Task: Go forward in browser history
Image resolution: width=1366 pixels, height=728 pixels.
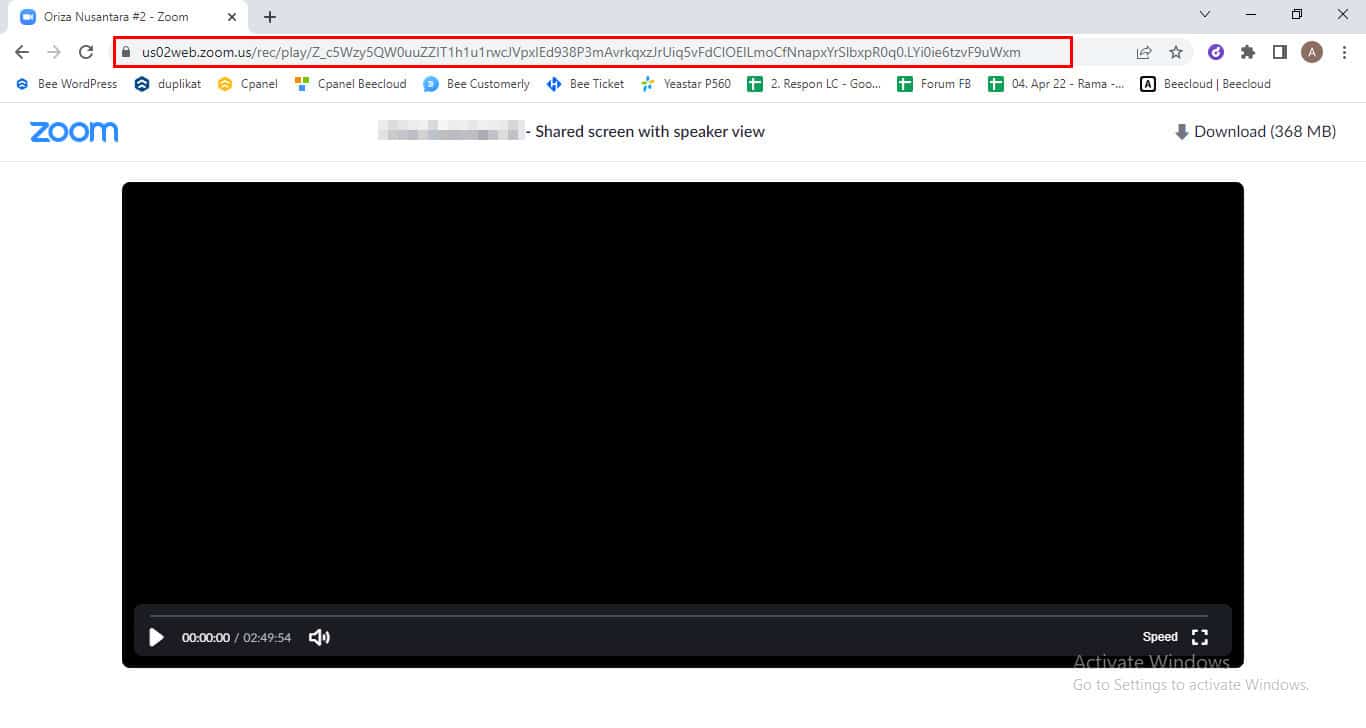Action: tap(54, 52)
